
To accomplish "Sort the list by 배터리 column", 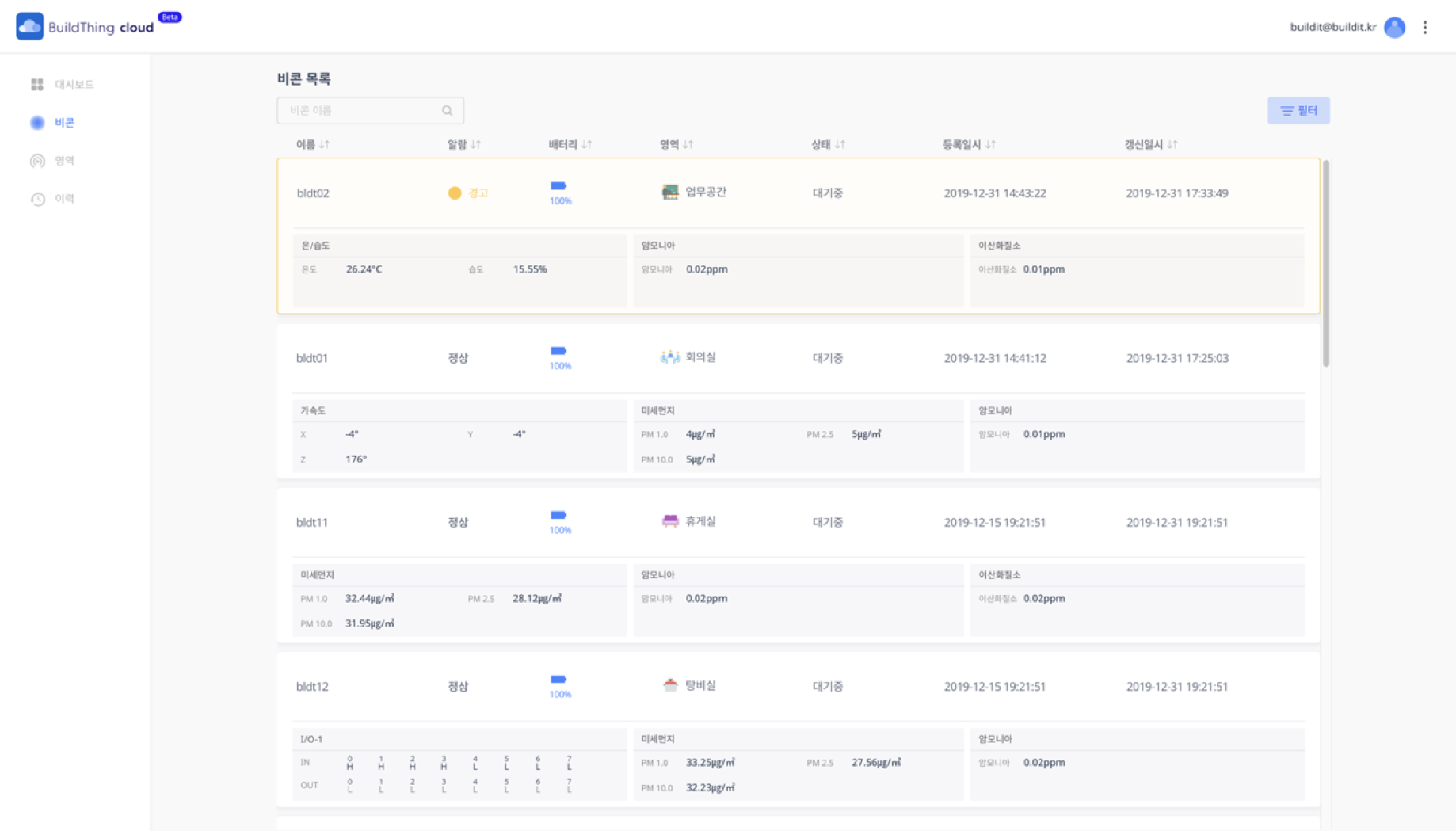I will coord(570,144).
